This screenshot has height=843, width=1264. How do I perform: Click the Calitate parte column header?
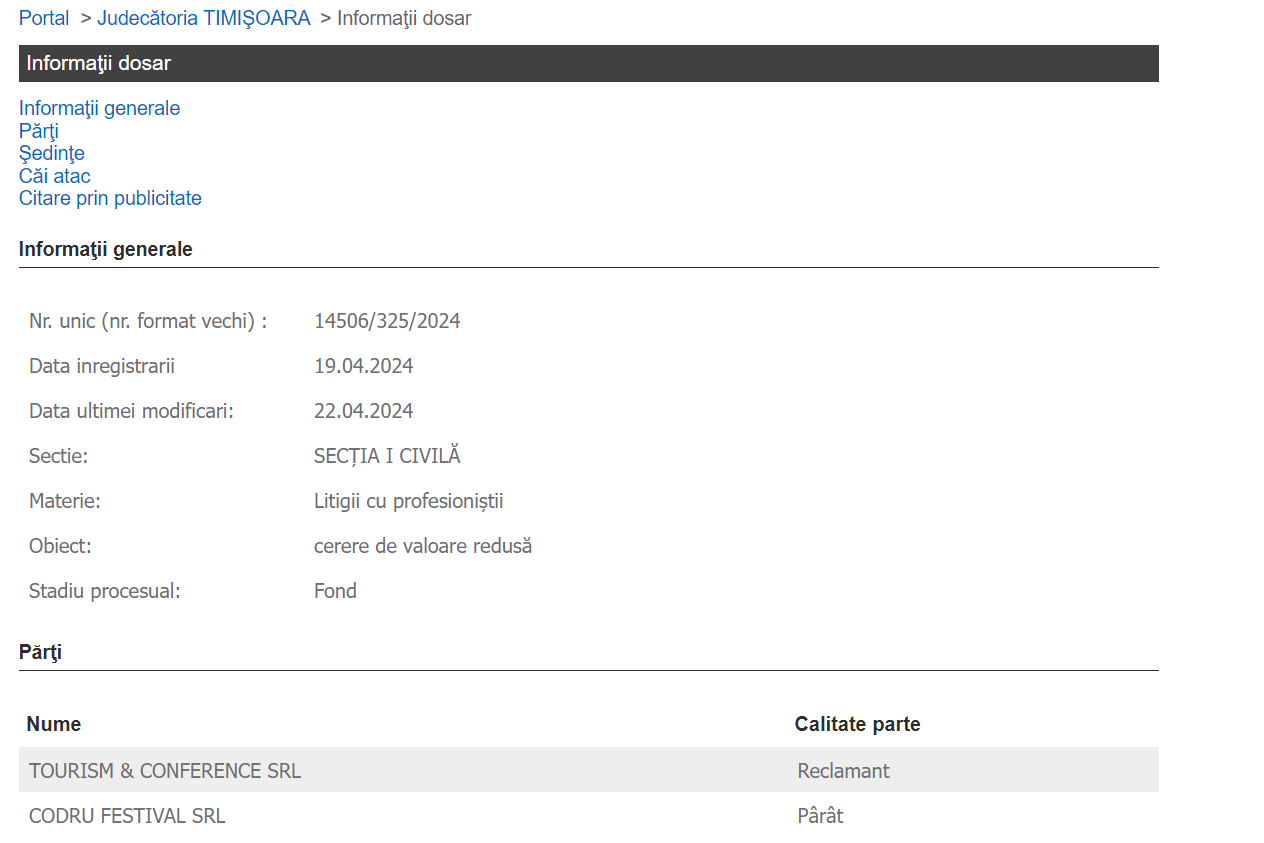click(x=857, y=724)
